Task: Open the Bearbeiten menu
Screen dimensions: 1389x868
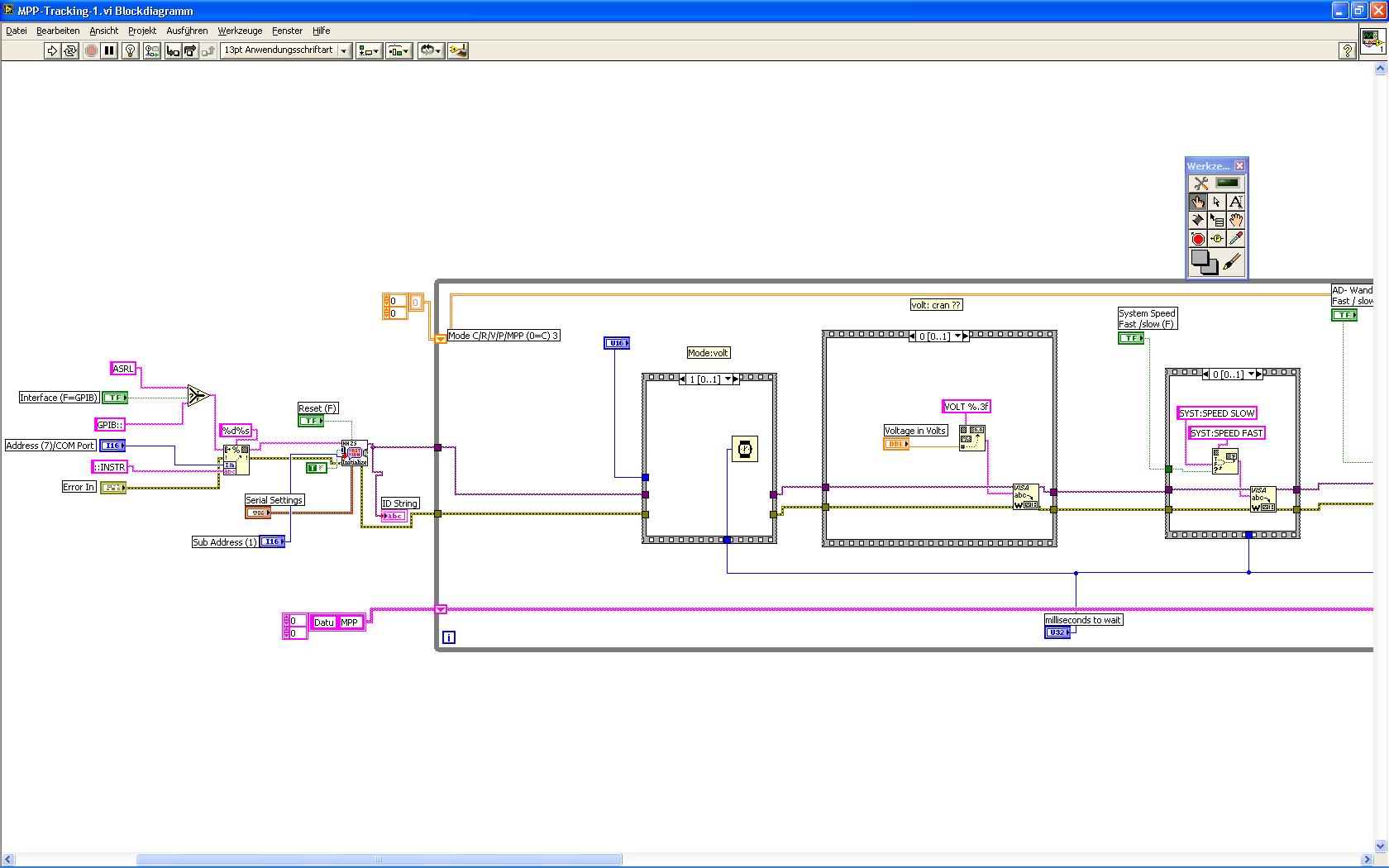Action: 58,31
